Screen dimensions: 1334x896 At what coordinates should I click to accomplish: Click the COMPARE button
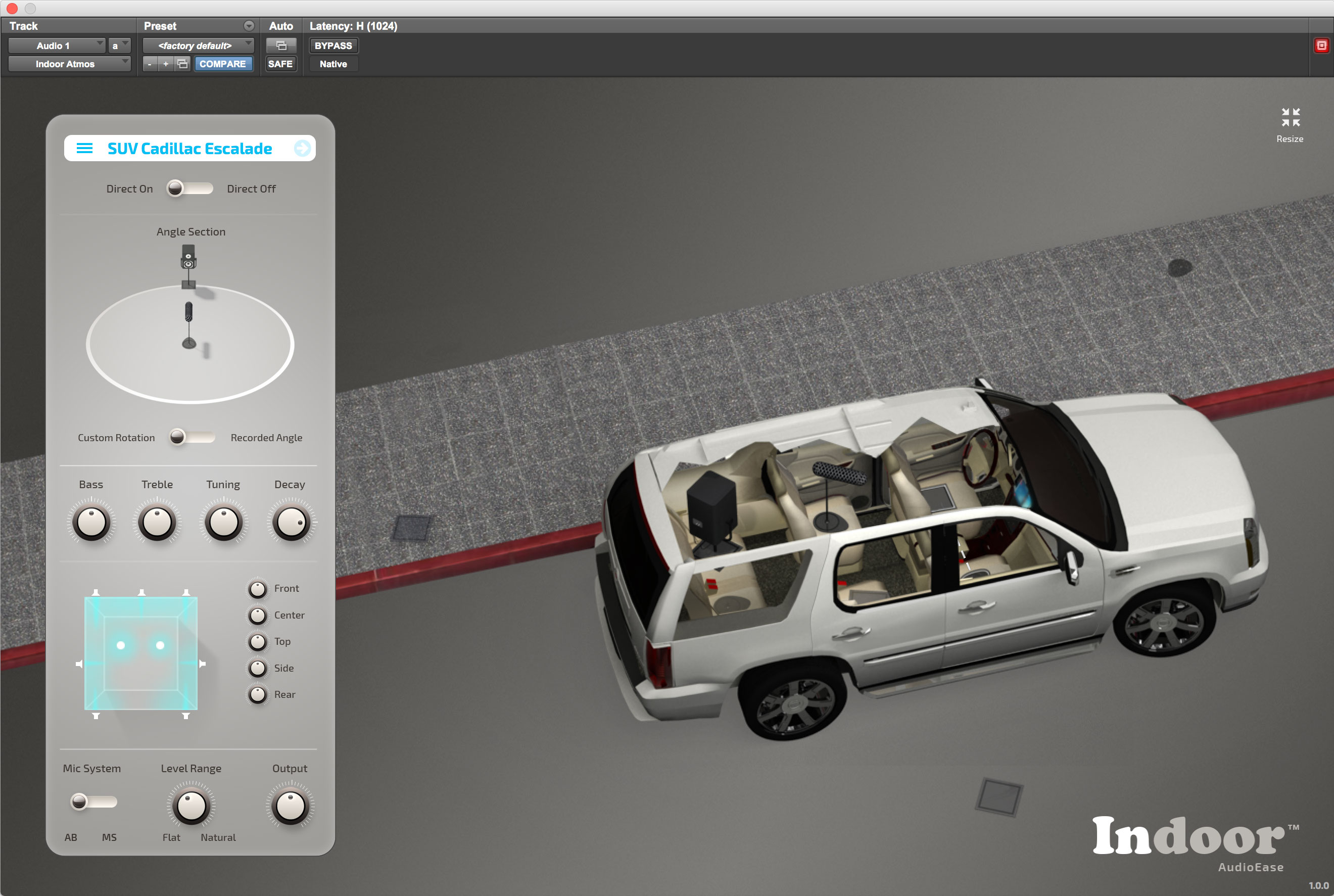(223, 64)
